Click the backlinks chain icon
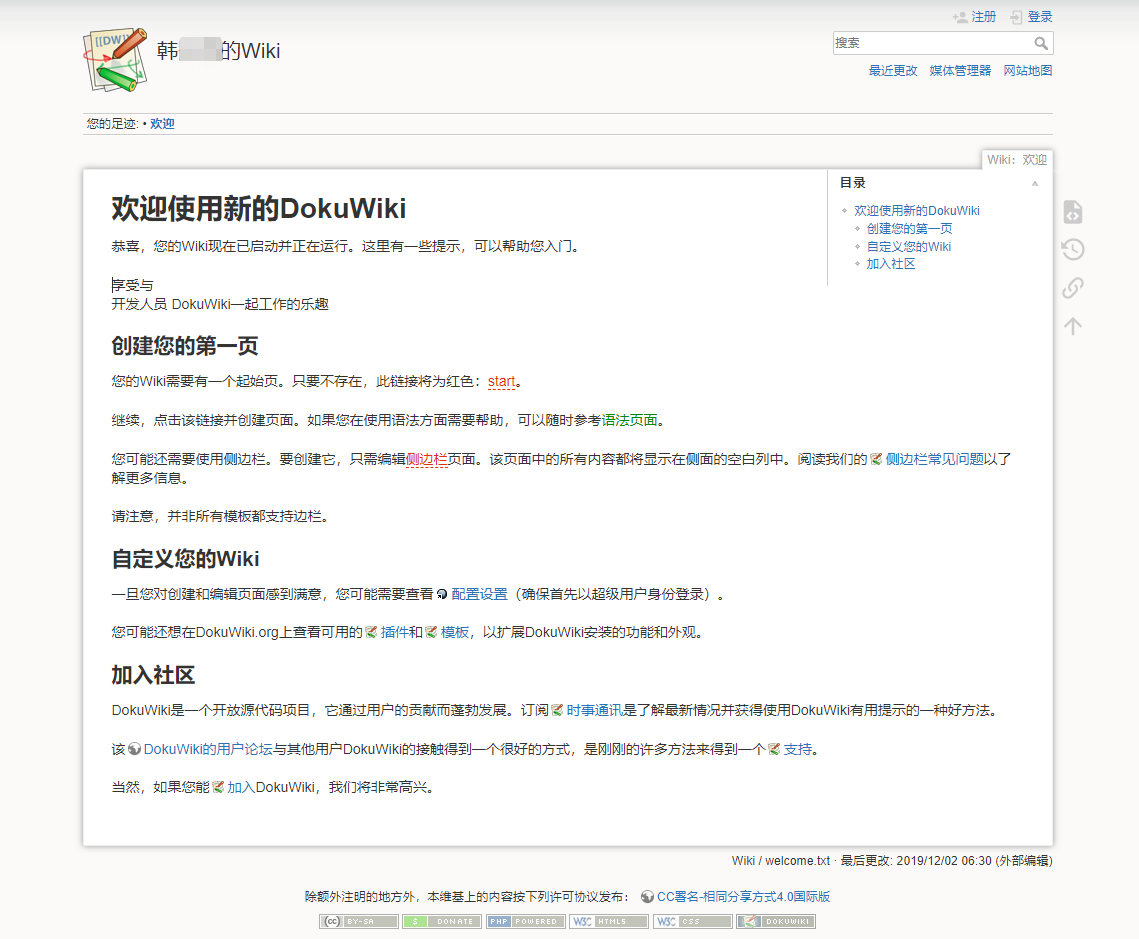 (x=1073, y=288)
